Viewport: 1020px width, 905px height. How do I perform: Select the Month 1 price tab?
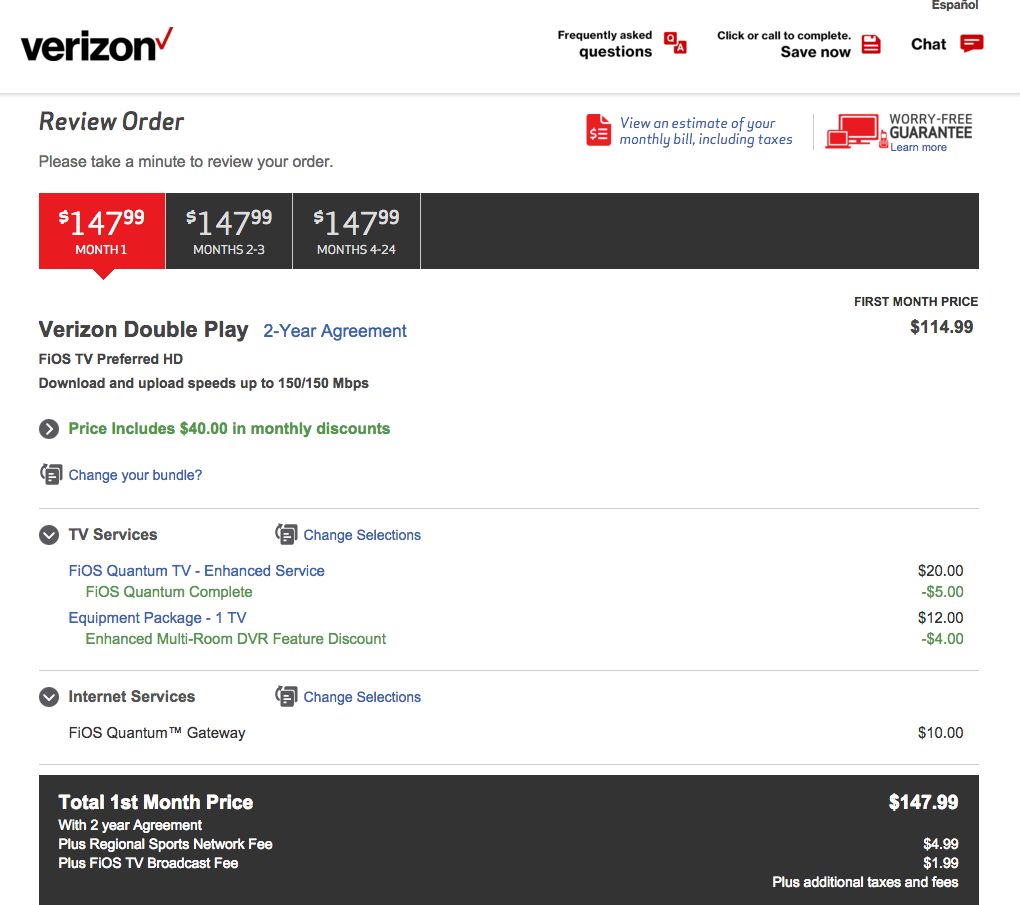pos(102,231)
